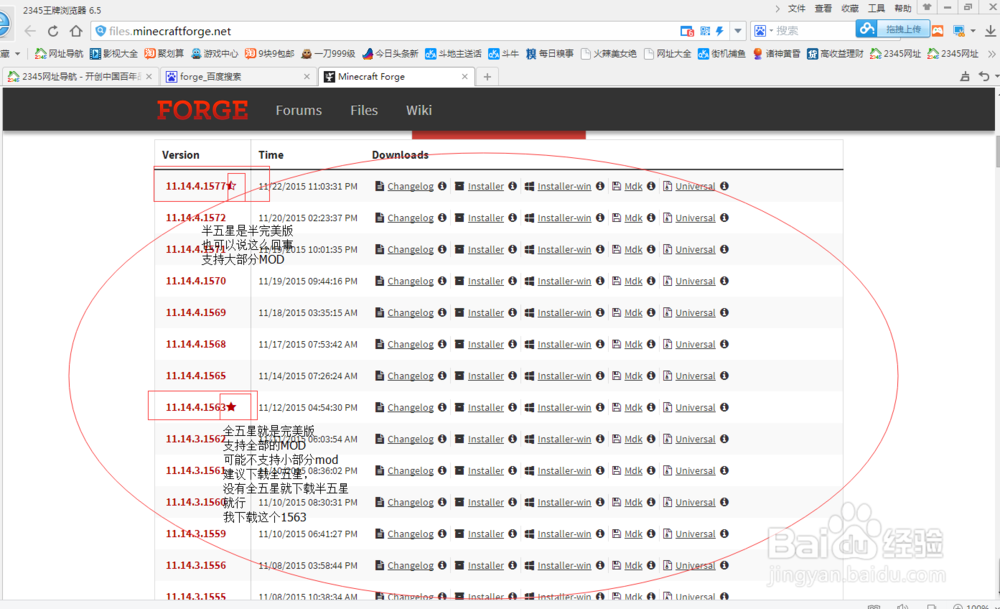The image size is (1000, 609).
Task: Open the 游戏中心 bookmark
Action: (214, 54)
